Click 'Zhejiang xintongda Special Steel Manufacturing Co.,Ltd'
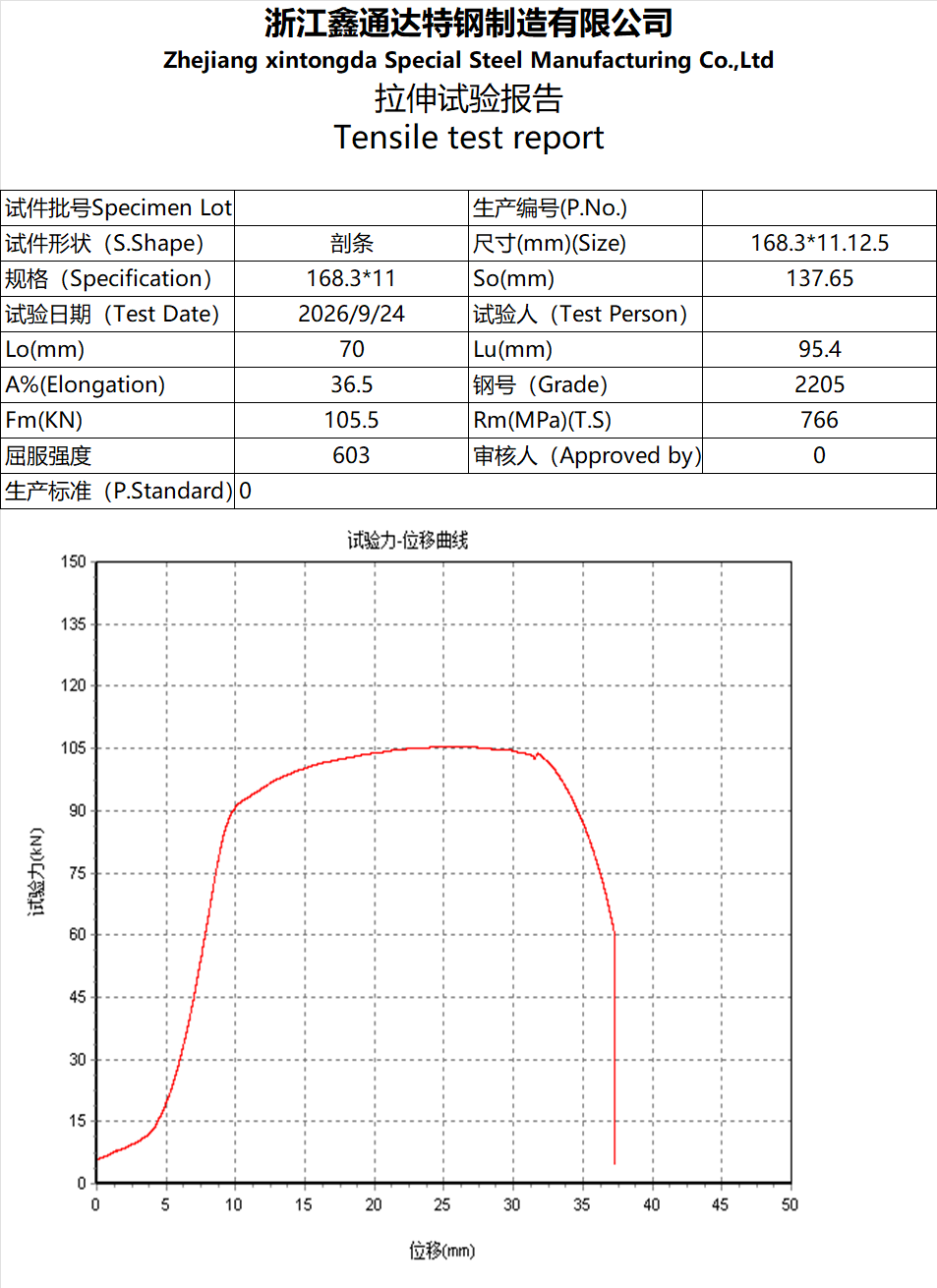Image resolution: width=937 pixels, height=1288 pixels. (x=468, y=60)
